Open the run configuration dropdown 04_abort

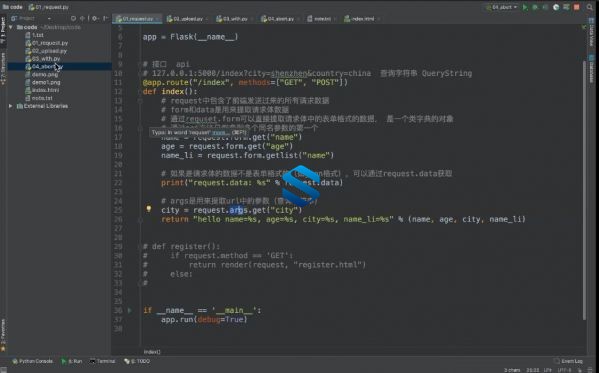(x=502, y=7)
